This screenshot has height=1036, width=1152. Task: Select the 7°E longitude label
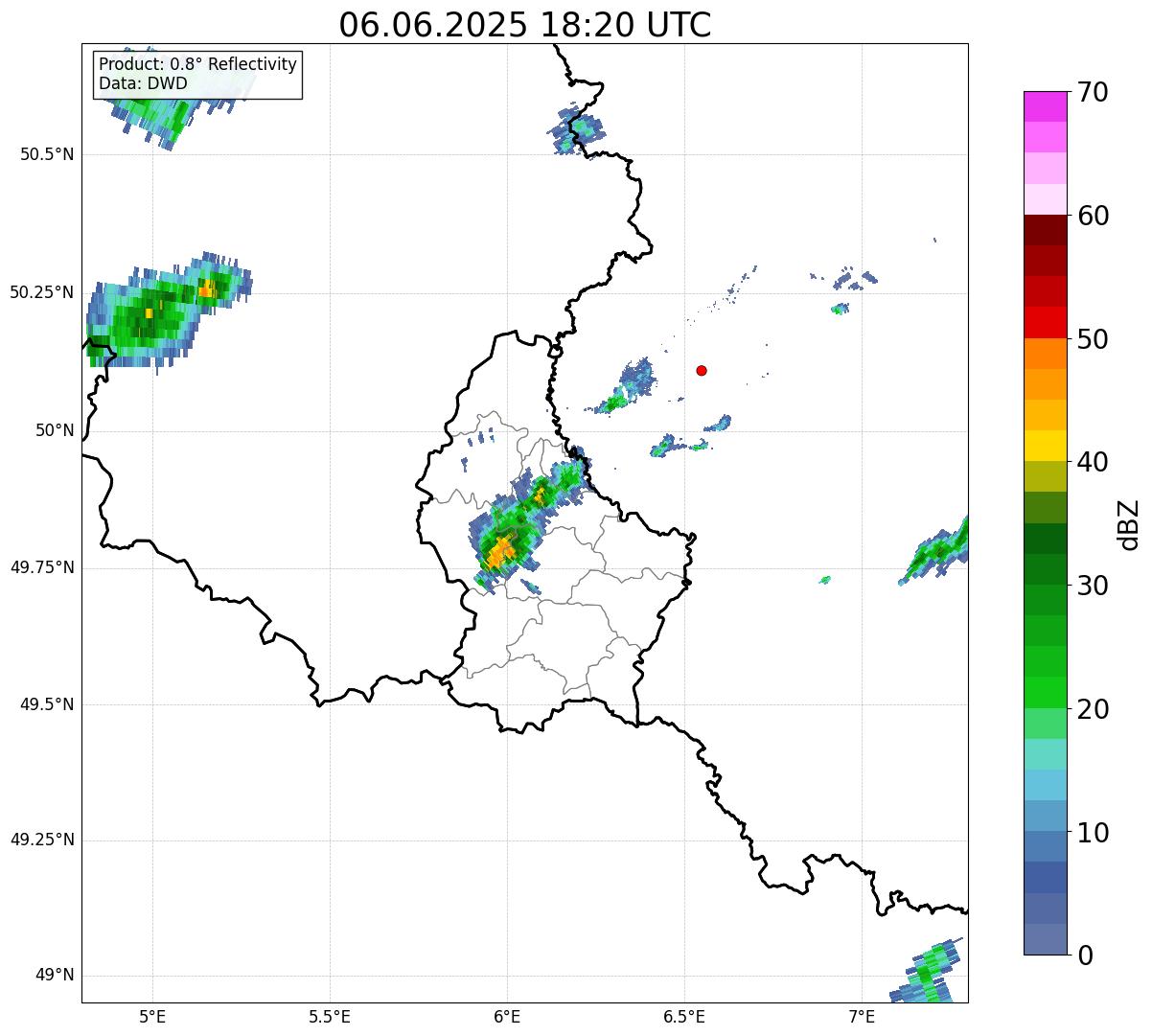862,1016
